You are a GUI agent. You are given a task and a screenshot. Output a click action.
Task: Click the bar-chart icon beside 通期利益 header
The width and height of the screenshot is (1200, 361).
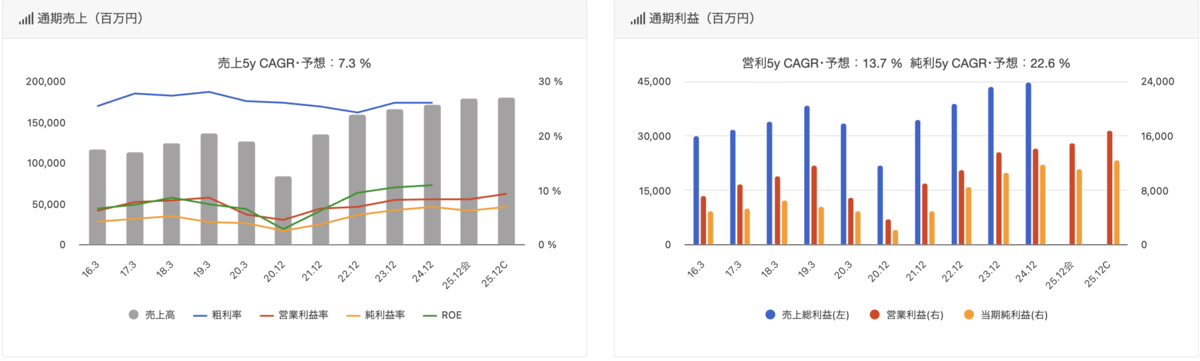(x=637, y=19)
